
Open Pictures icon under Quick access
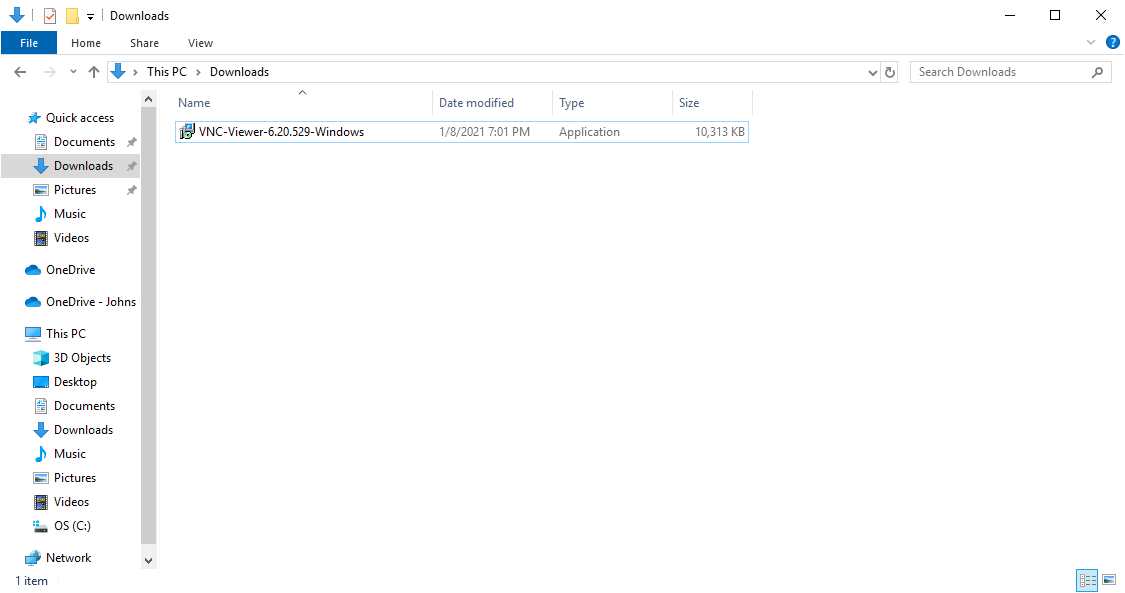[41, 190]
